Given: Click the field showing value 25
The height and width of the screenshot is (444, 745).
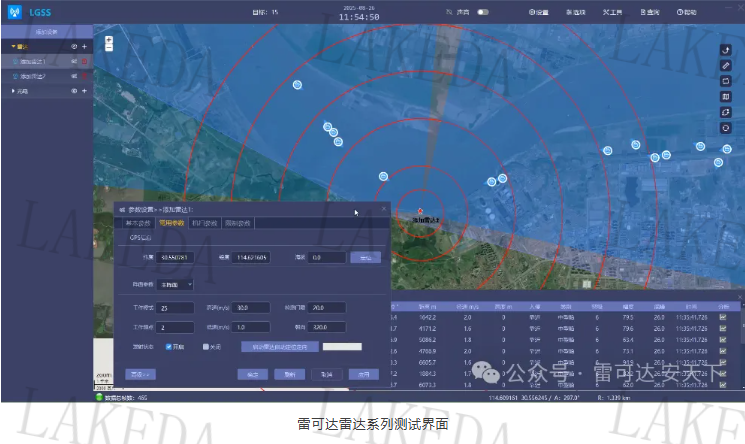Looking at the screenshot, I should 175,308.
